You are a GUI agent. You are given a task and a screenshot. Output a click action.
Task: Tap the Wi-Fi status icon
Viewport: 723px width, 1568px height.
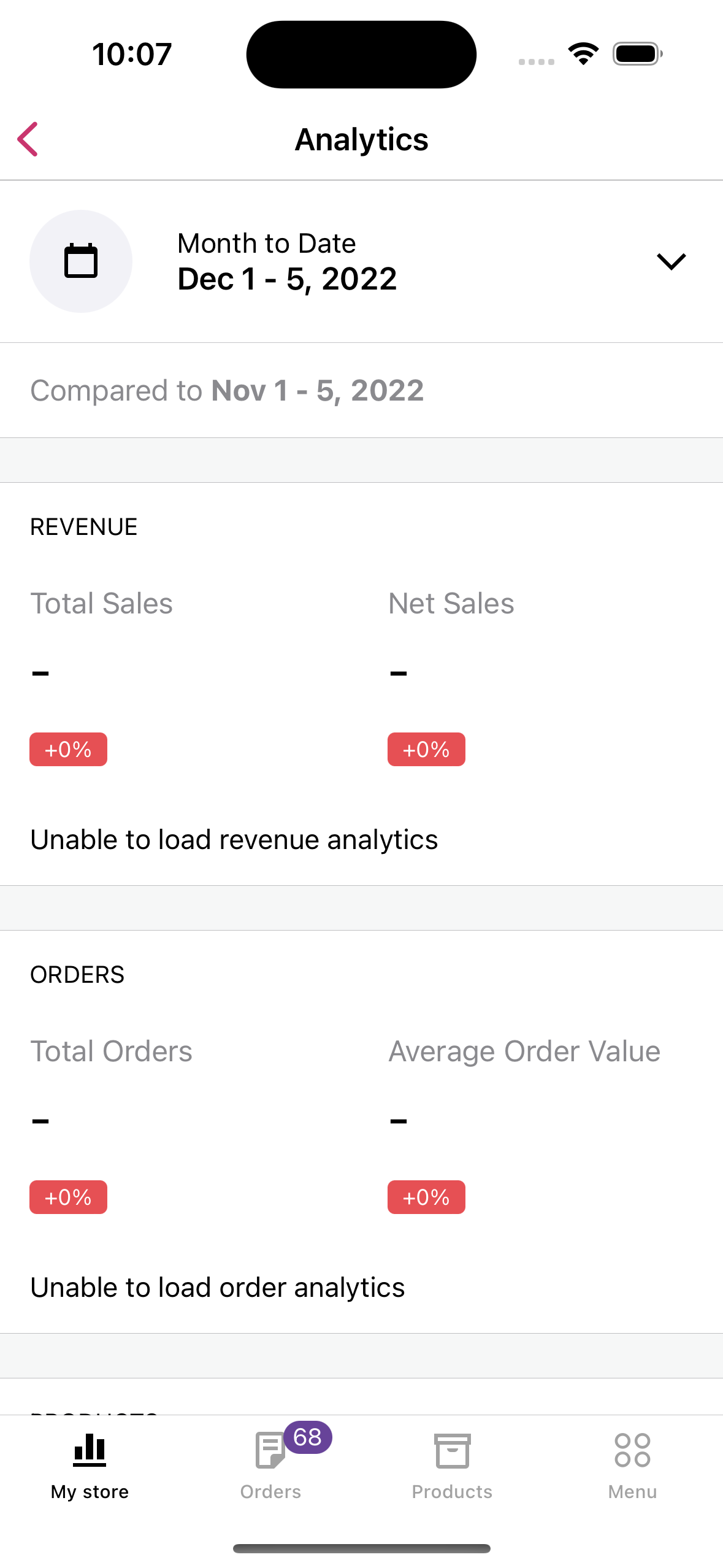[583, 54]
